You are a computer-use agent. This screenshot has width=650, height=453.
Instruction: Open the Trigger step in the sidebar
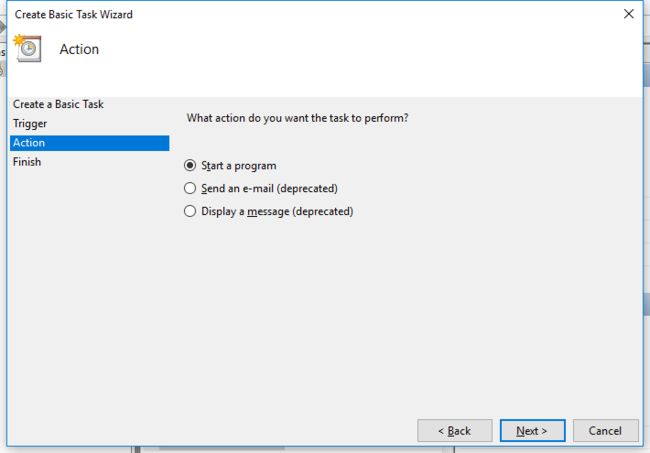30,124
